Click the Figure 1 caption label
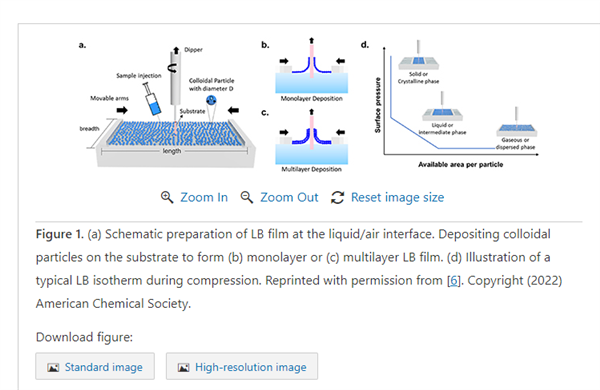 pos(59,234)
